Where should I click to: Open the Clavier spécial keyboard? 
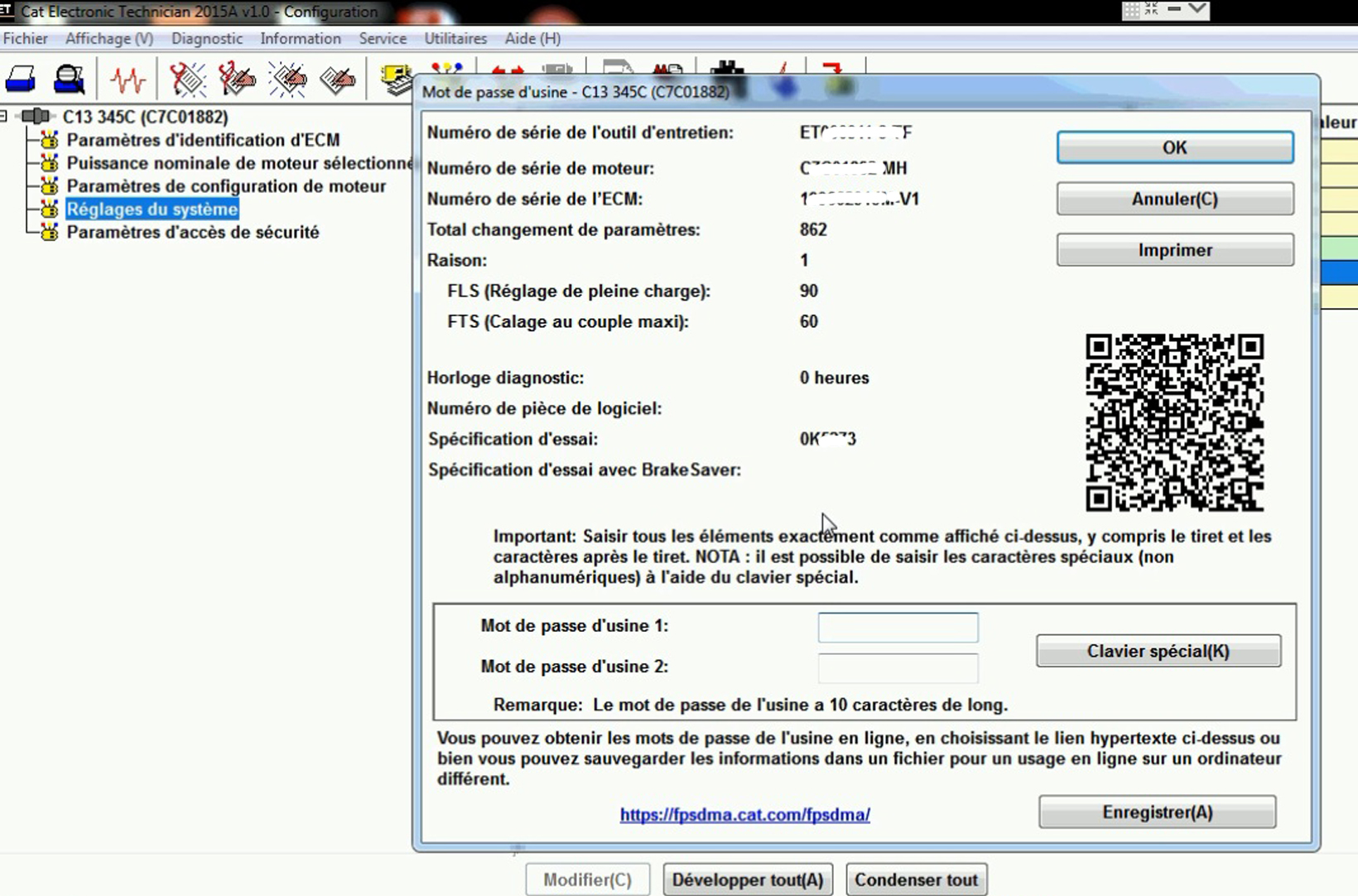tap(1158, 652)
